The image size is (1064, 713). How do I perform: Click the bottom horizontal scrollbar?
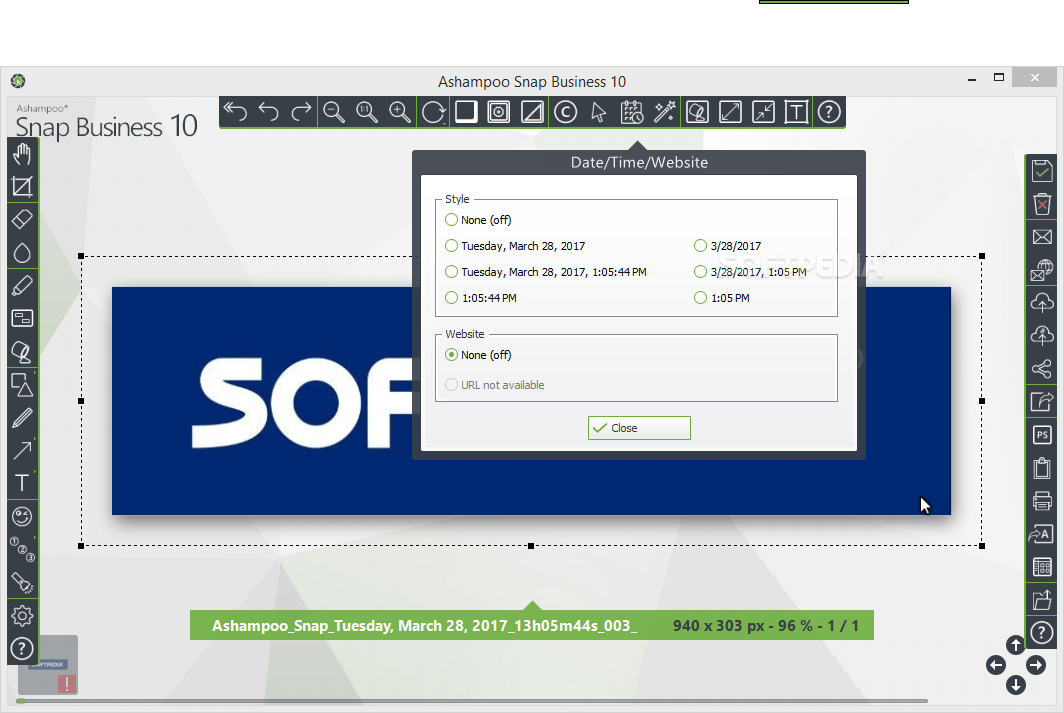click(472, 700)
